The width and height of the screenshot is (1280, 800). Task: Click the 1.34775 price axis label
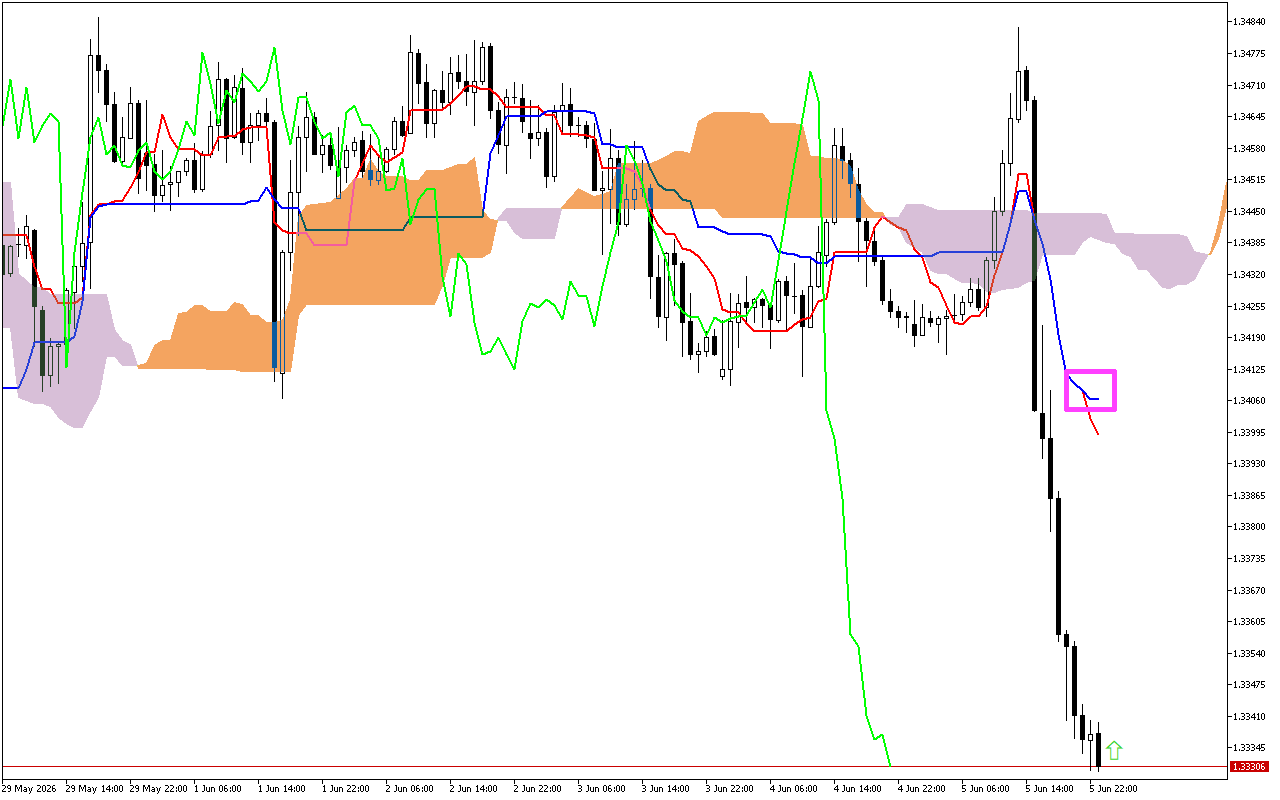pos(1250,54)
